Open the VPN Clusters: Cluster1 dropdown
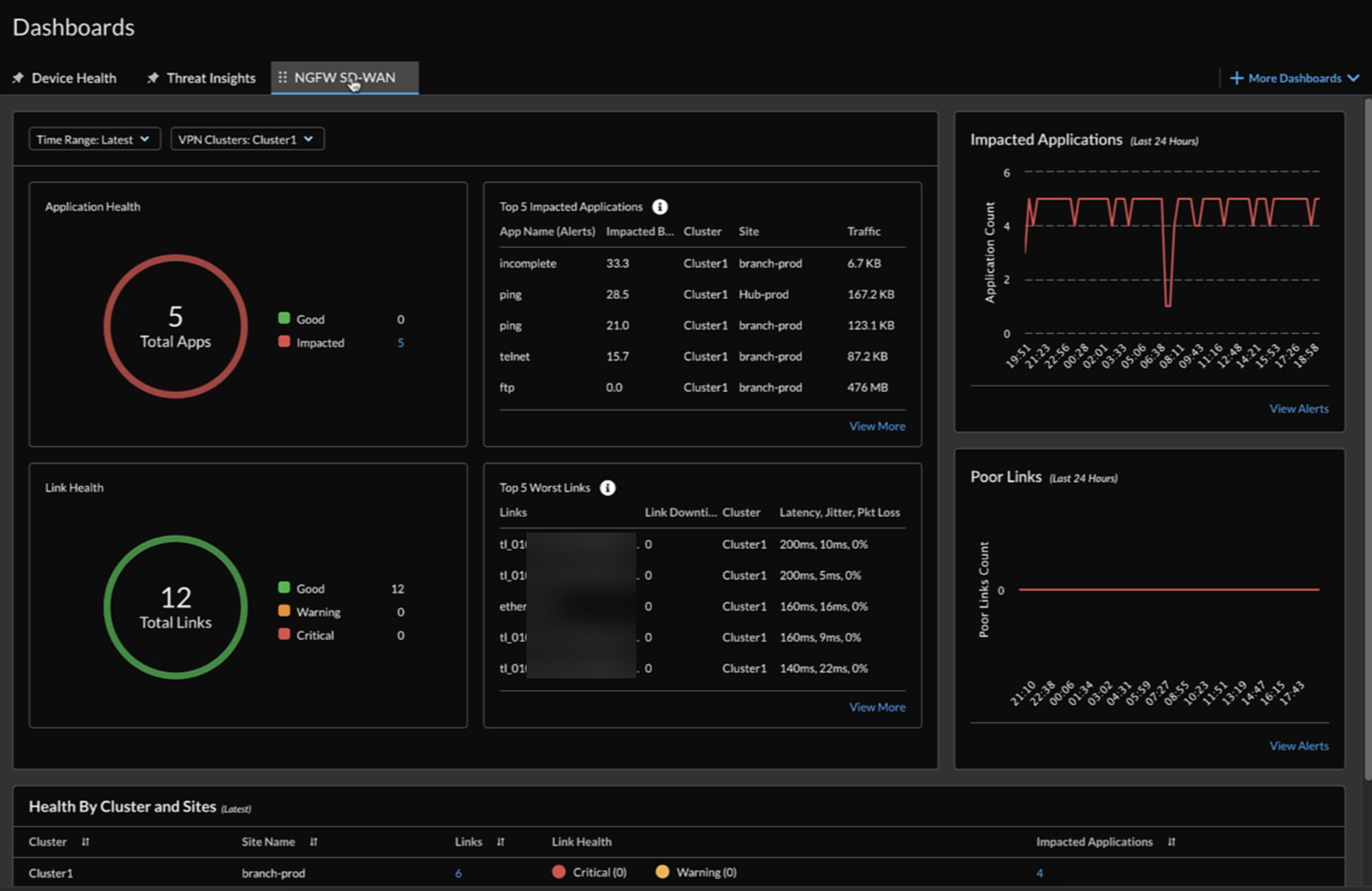 point(247,139)
